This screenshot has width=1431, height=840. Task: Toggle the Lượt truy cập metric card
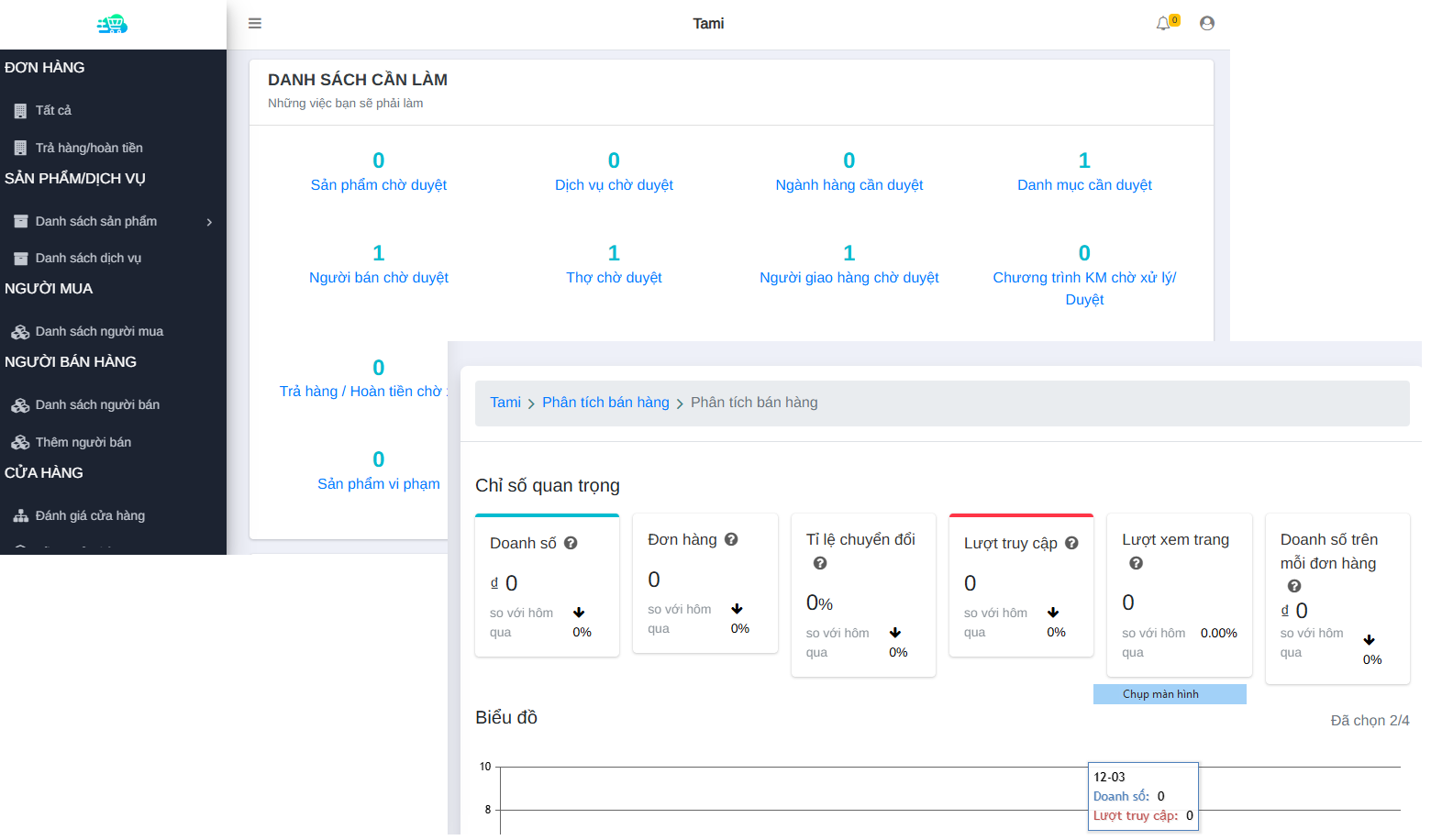[1021, 585]
